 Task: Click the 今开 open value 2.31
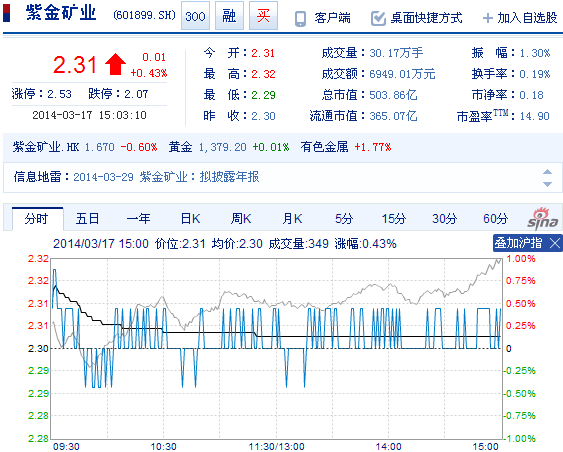(x=263, y=53)
